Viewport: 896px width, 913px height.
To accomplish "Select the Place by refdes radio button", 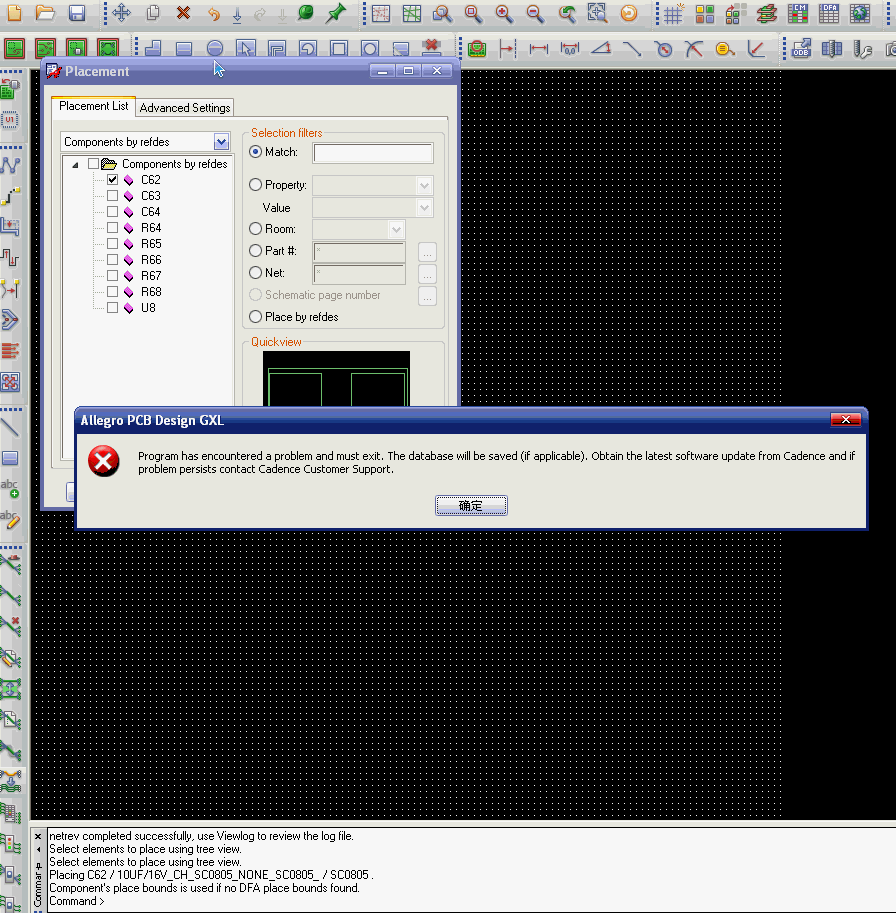I will point(255,317).
